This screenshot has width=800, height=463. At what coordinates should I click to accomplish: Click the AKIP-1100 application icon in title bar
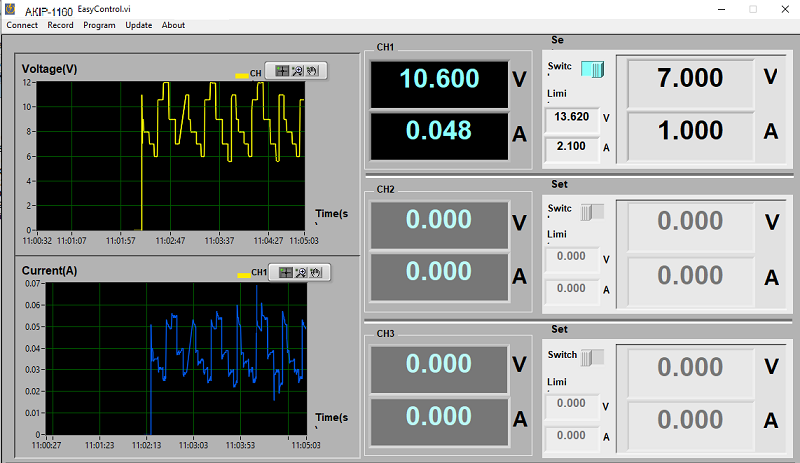pos(10,9)
